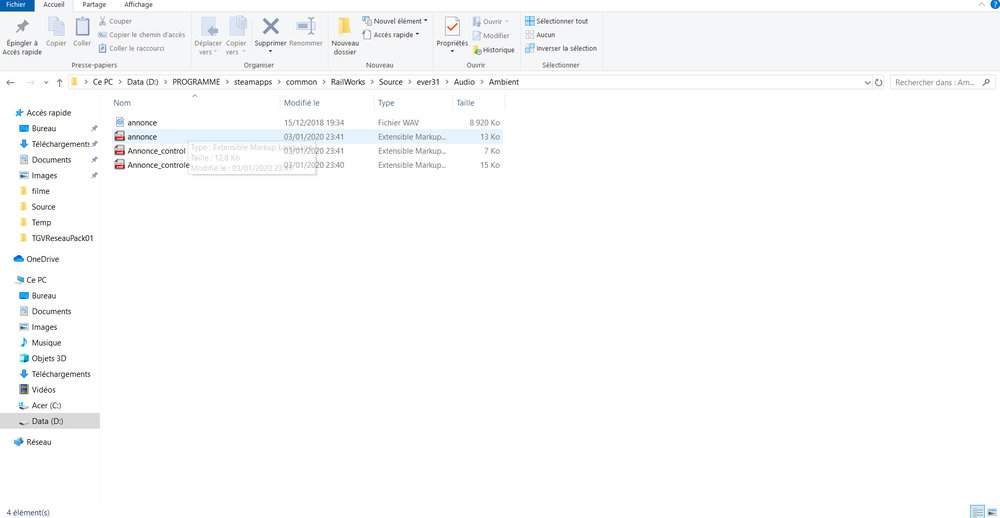Screen dimensions: 1000x518
Task: Open Musique under Ce PC
Action: (x=47, y=343)
